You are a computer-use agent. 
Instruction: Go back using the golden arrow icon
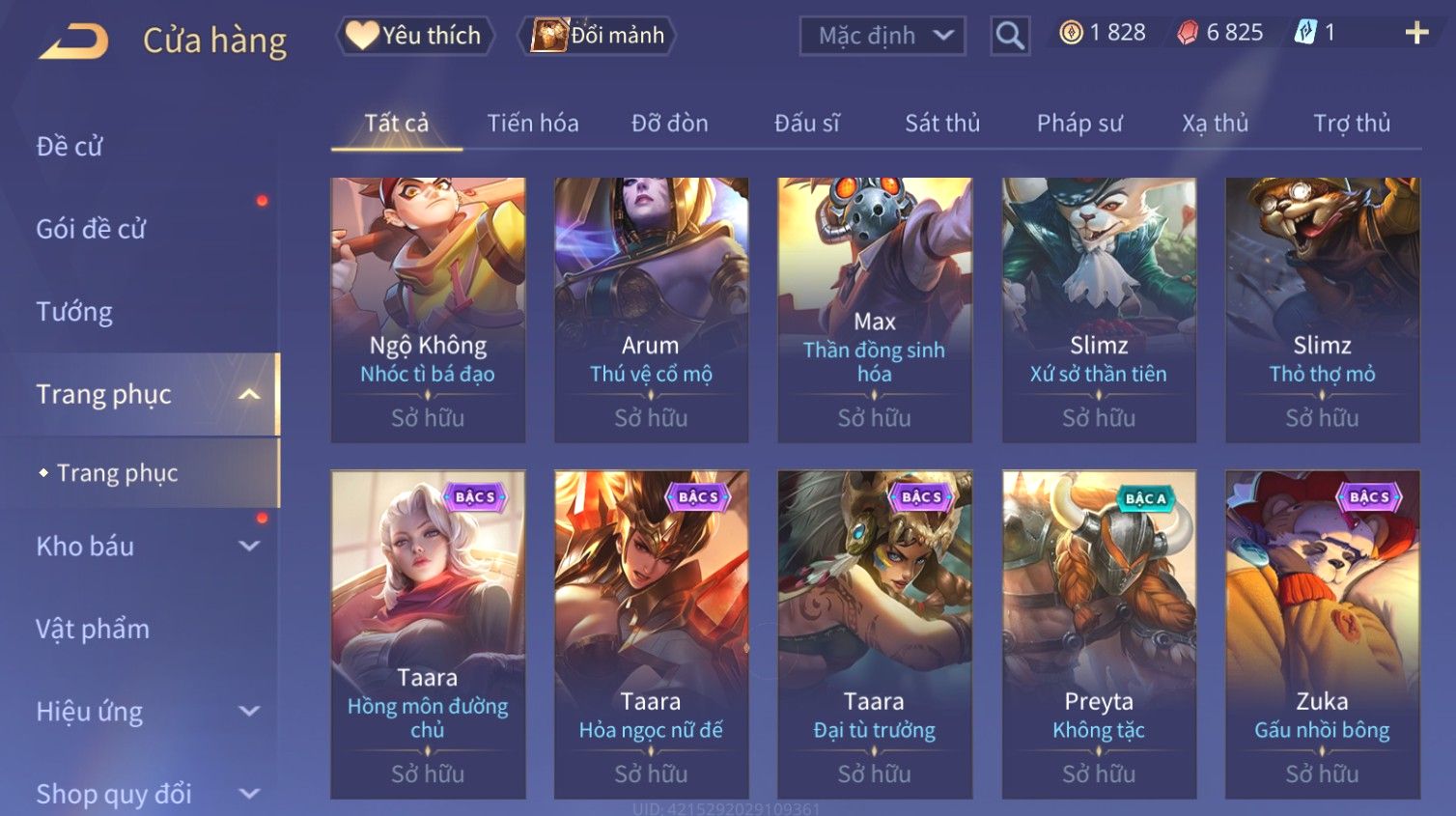click(x=73, y=42)
